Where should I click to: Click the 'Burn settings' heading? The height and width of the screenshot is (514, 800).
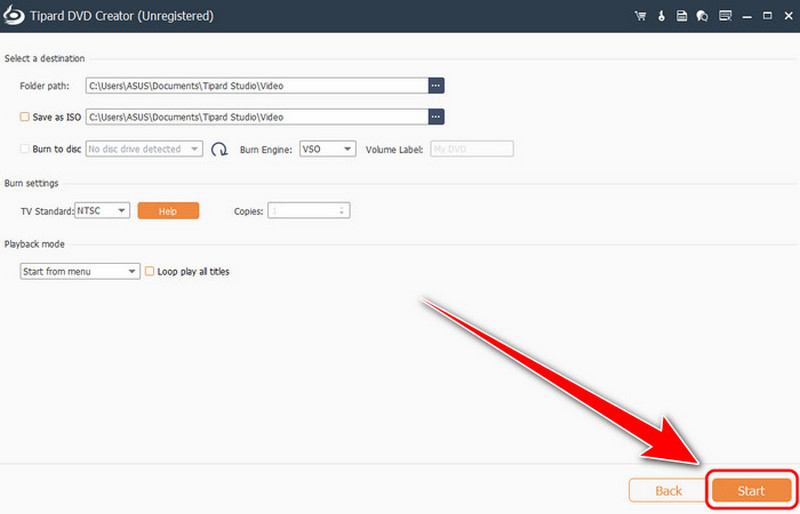click(x=32, y=183)
